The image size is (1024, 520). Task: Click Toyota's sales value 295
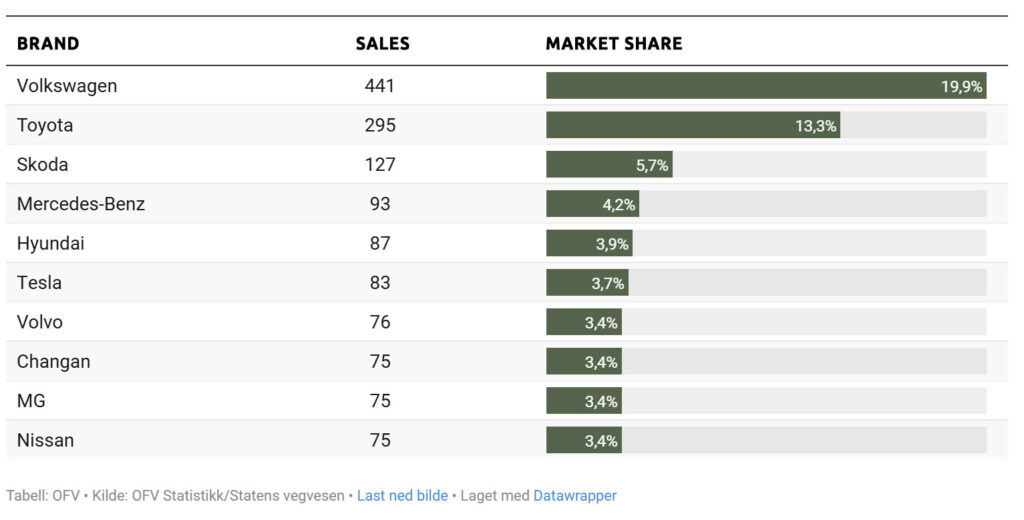click(380, 126)
